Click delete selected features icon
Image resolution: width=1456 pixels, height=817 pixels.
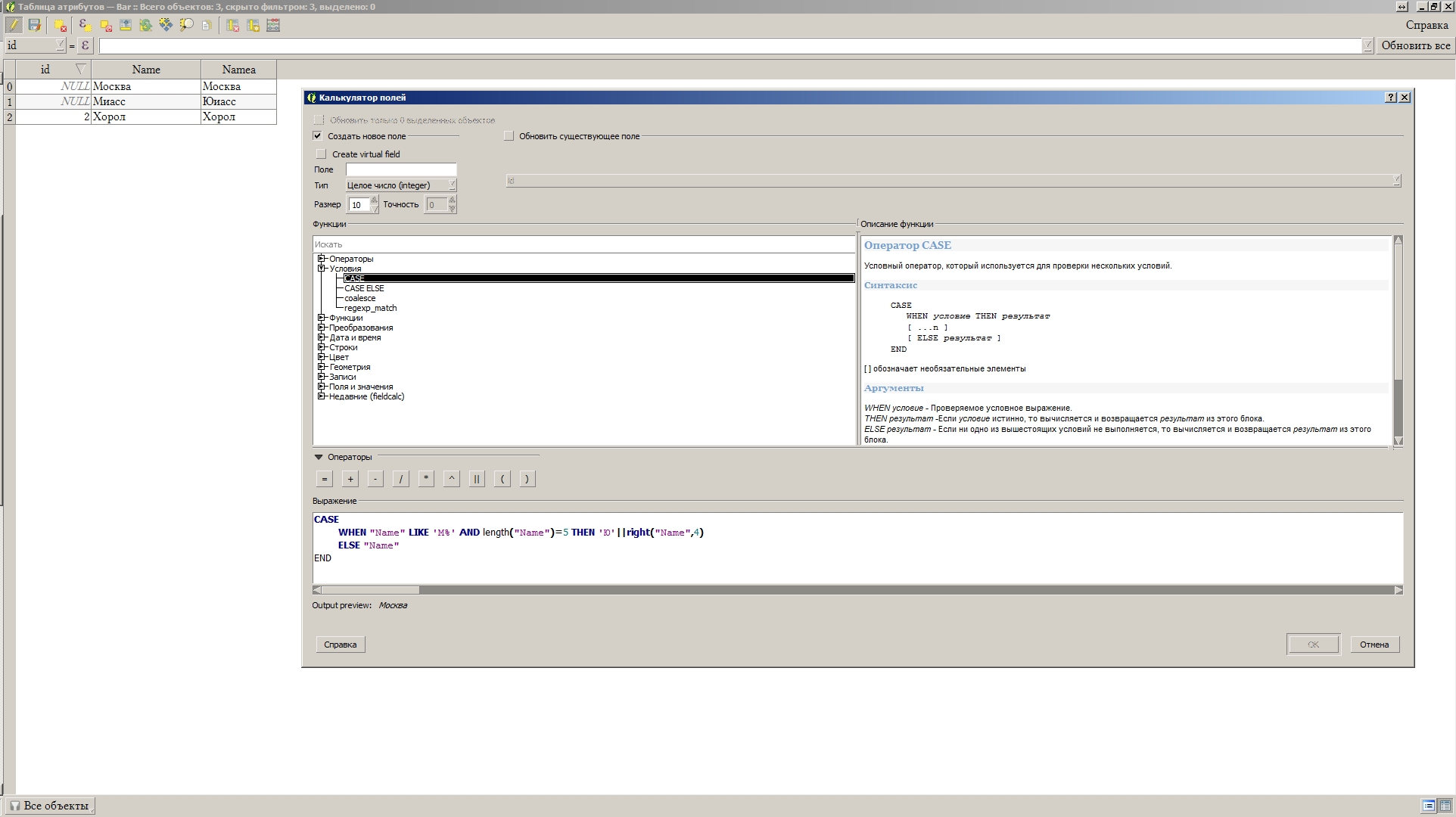[x=61, y=25]
